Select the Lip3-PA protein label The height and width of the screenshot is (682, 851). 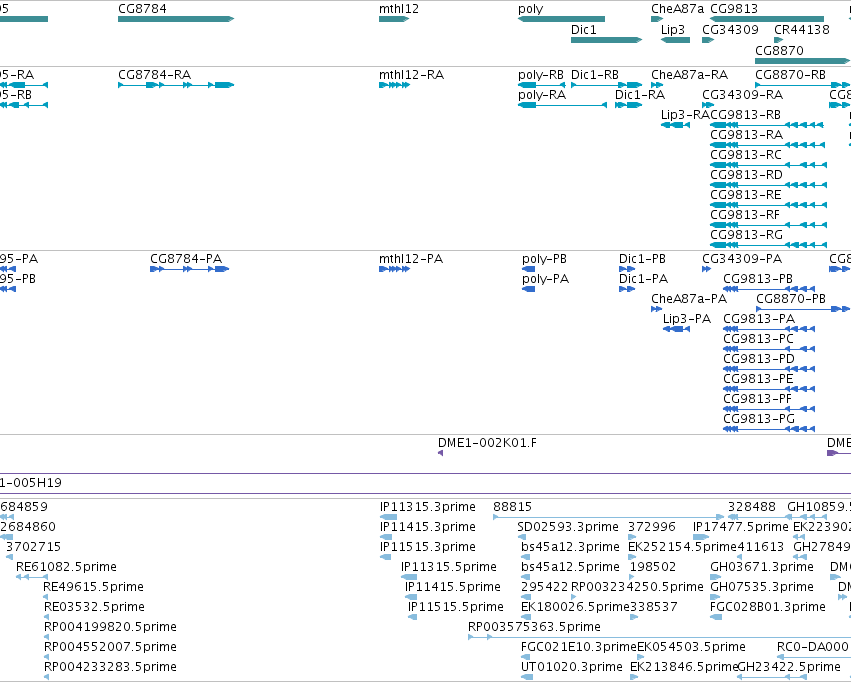coord(687,319)
